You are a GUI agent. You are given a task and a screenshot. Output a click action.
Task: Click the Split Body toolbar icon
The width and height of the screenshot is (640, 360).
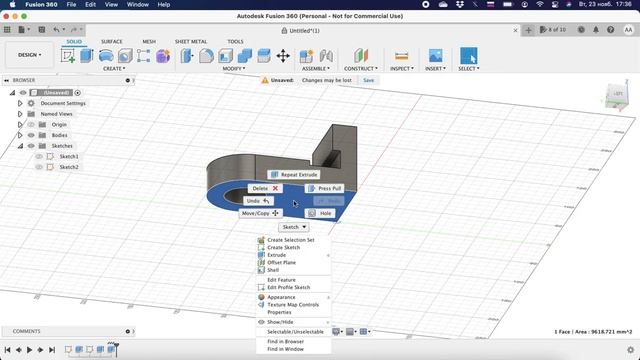point(264,56)
